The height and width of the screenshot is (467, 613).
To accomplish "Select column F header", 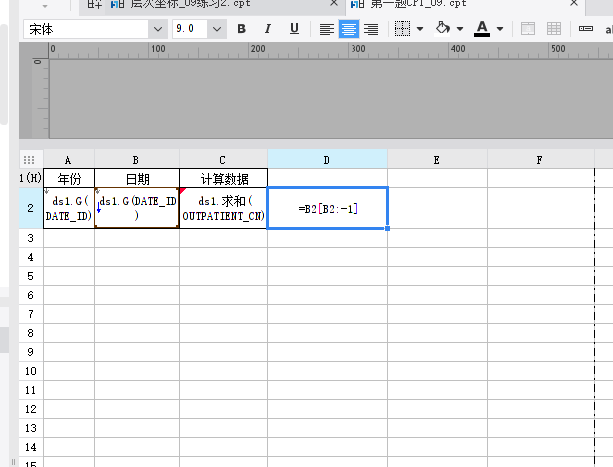I will [540, 160].
